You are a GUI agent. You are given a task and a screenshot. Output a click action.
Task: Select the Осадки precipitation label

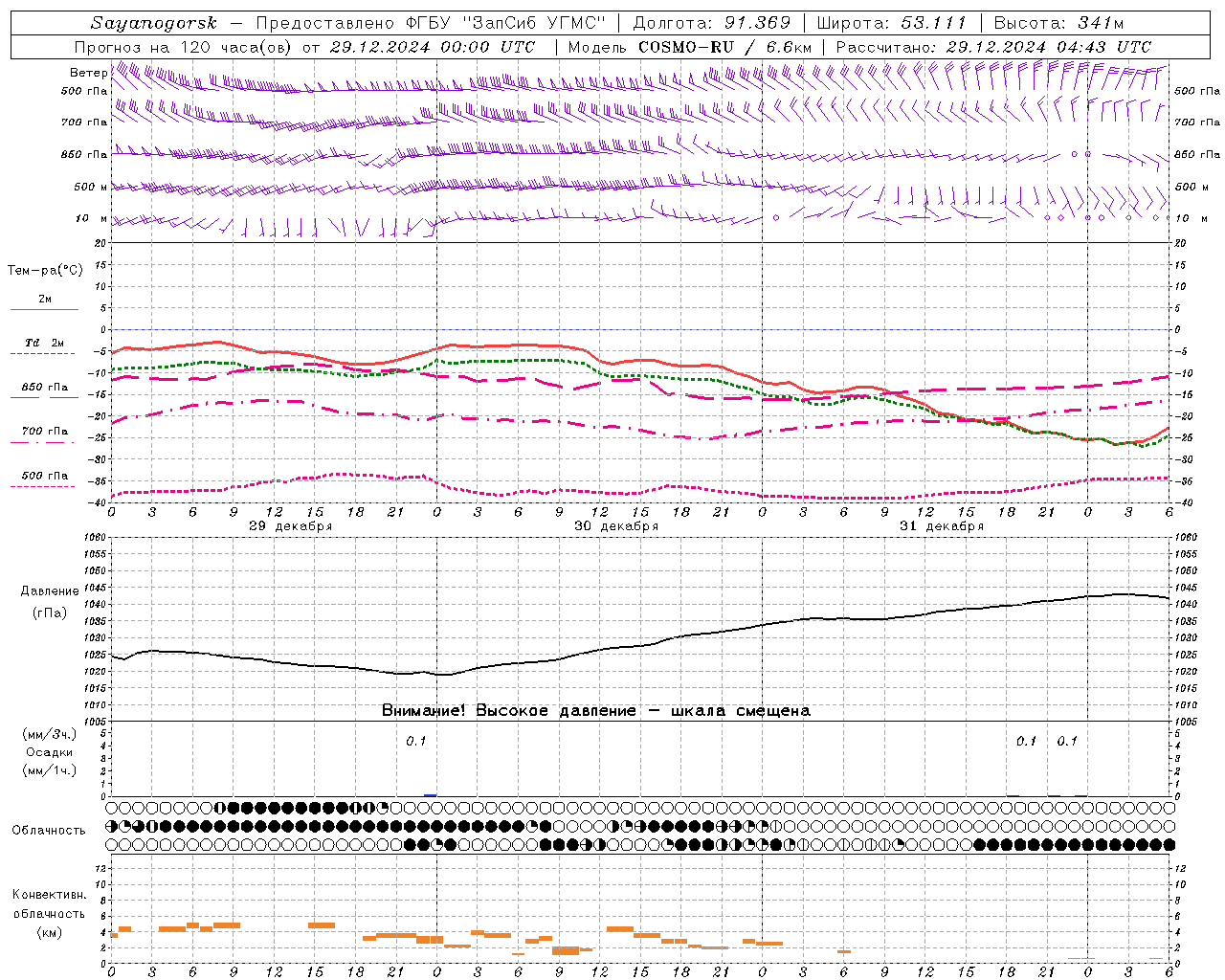tap(49, 752)
